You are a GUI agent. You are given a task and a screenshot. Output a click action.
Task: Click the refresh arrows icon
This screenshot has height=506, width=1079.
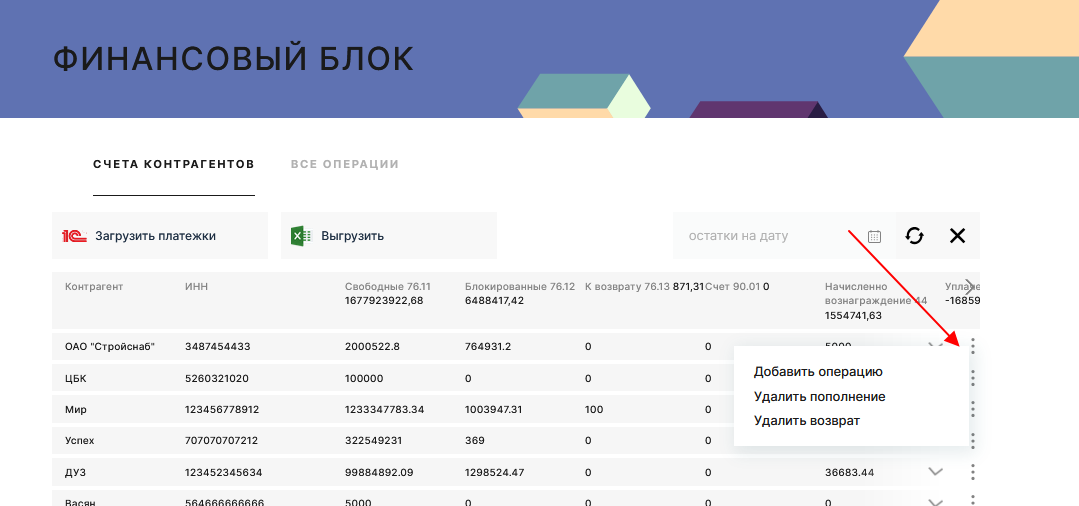tap(914, 236)
